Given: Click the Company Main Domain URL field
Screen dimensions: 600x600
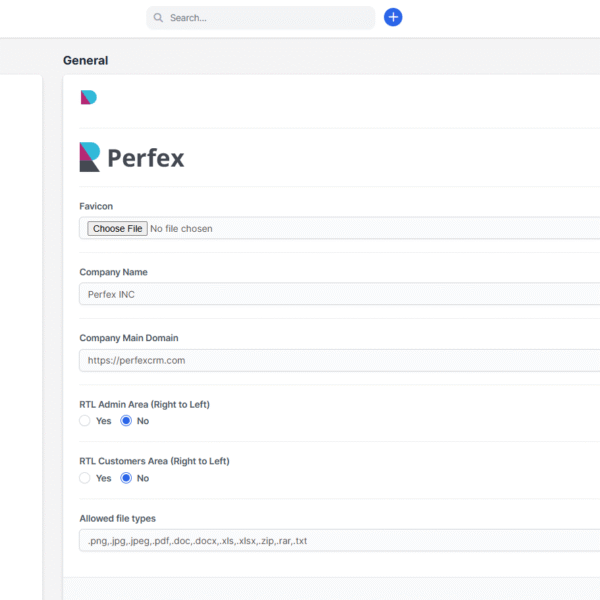Looking at the screenshot, I should tap(340, 360).
